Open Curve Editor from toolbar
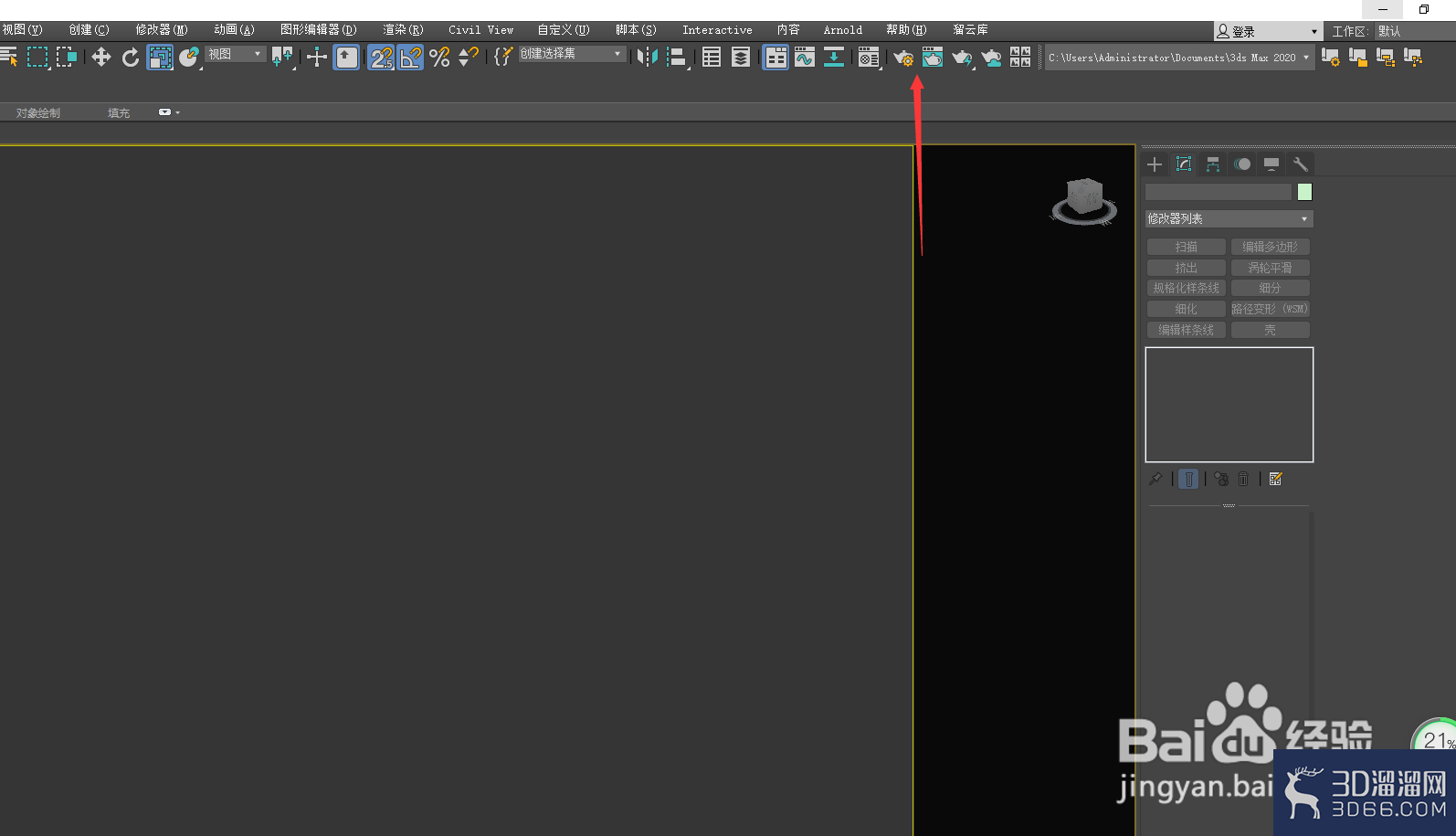Screen dimensions: 1456x836 [x=805, y=58]
